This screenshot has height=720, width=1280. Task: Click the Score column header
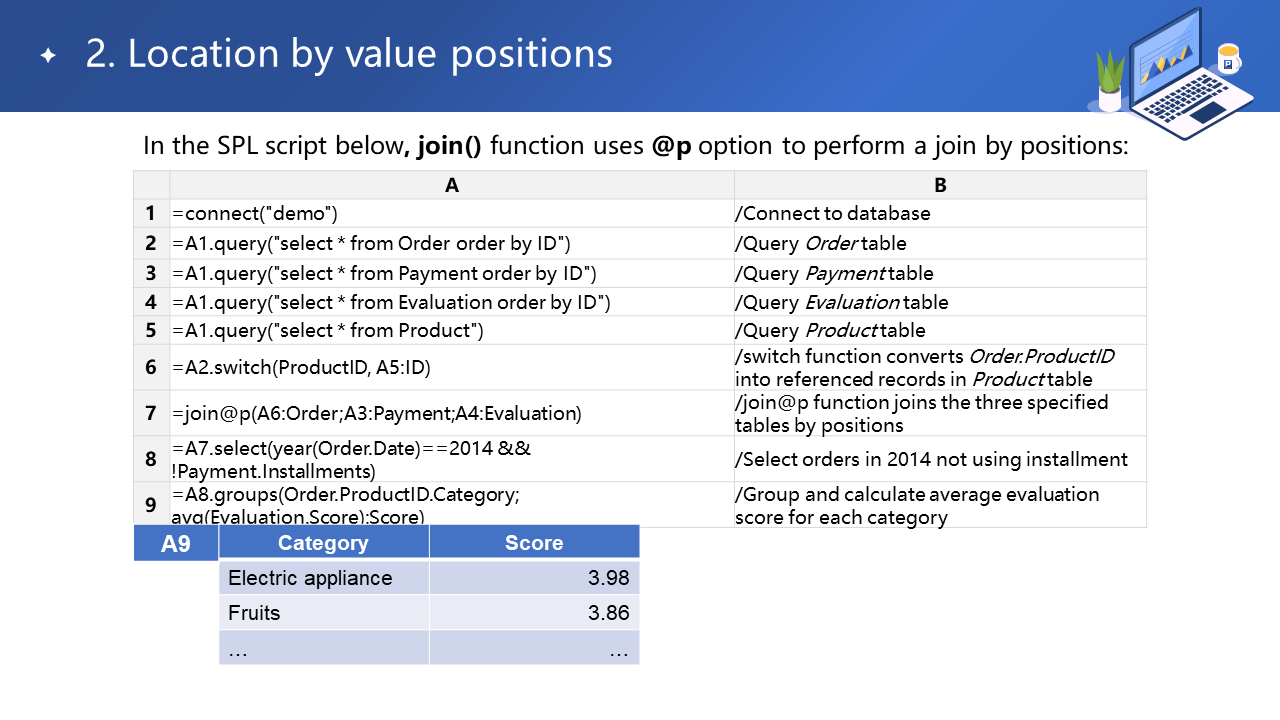click(x=534, y=543)
